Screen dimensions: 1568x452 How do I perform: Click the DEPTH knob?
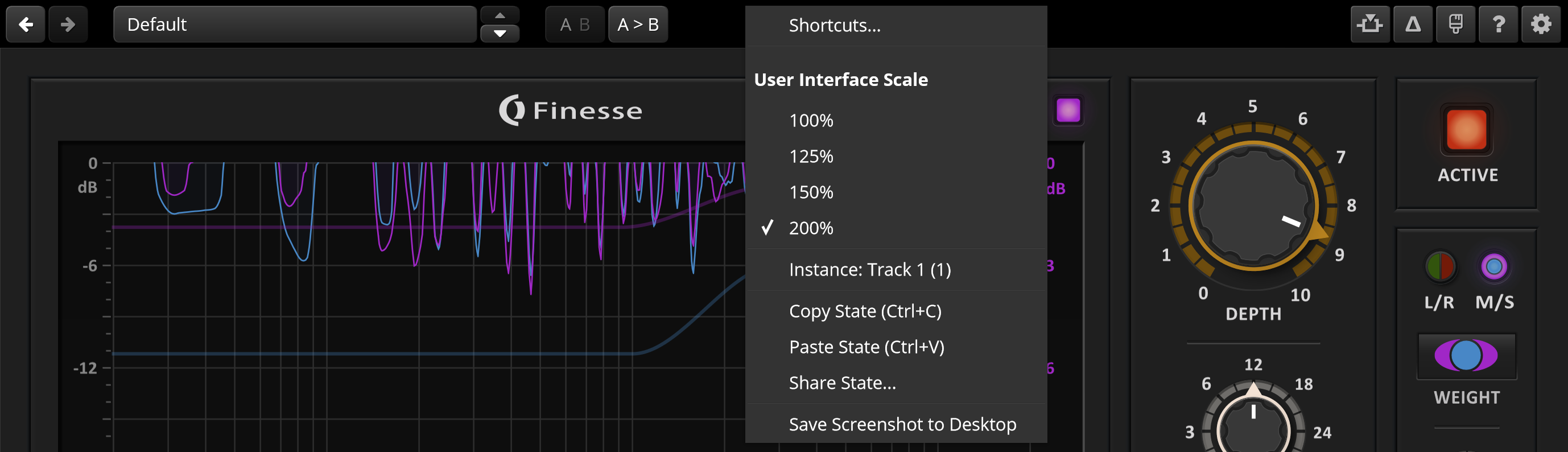coord(1253,207)
